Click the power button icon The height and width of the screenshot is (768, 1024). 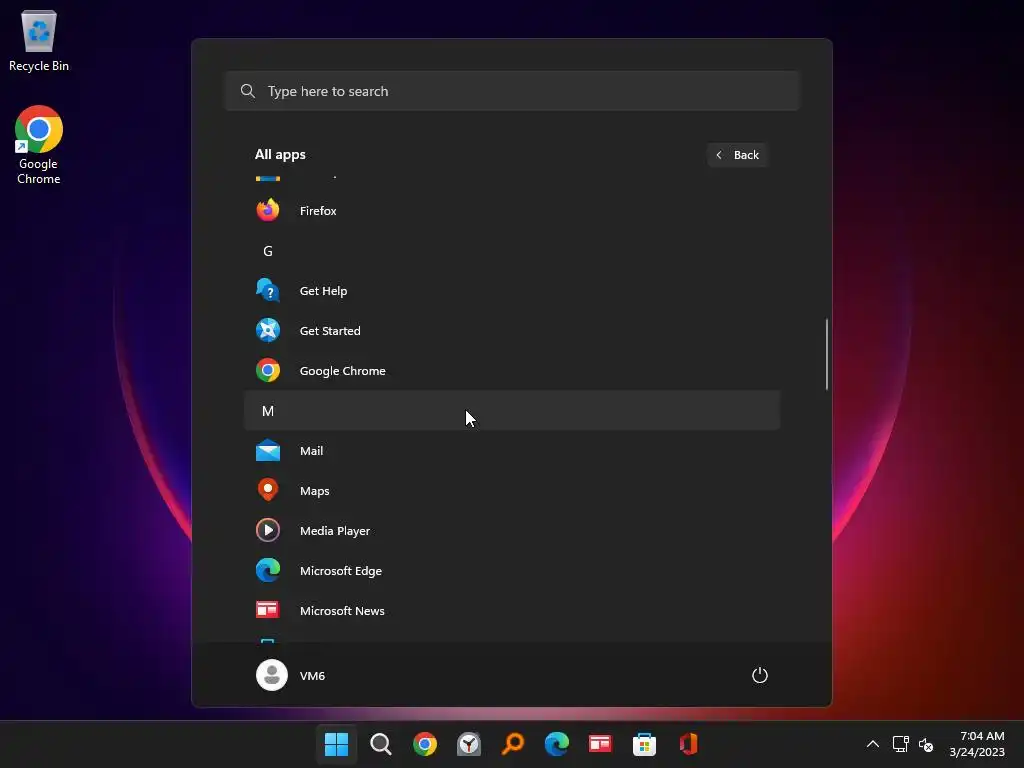[760, 675]
